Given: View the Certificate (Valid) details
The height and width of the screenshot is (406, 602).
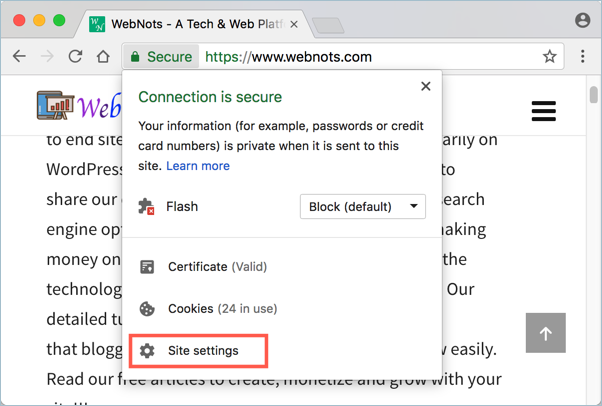Looking at the screenshot, I should click(217, 267).
